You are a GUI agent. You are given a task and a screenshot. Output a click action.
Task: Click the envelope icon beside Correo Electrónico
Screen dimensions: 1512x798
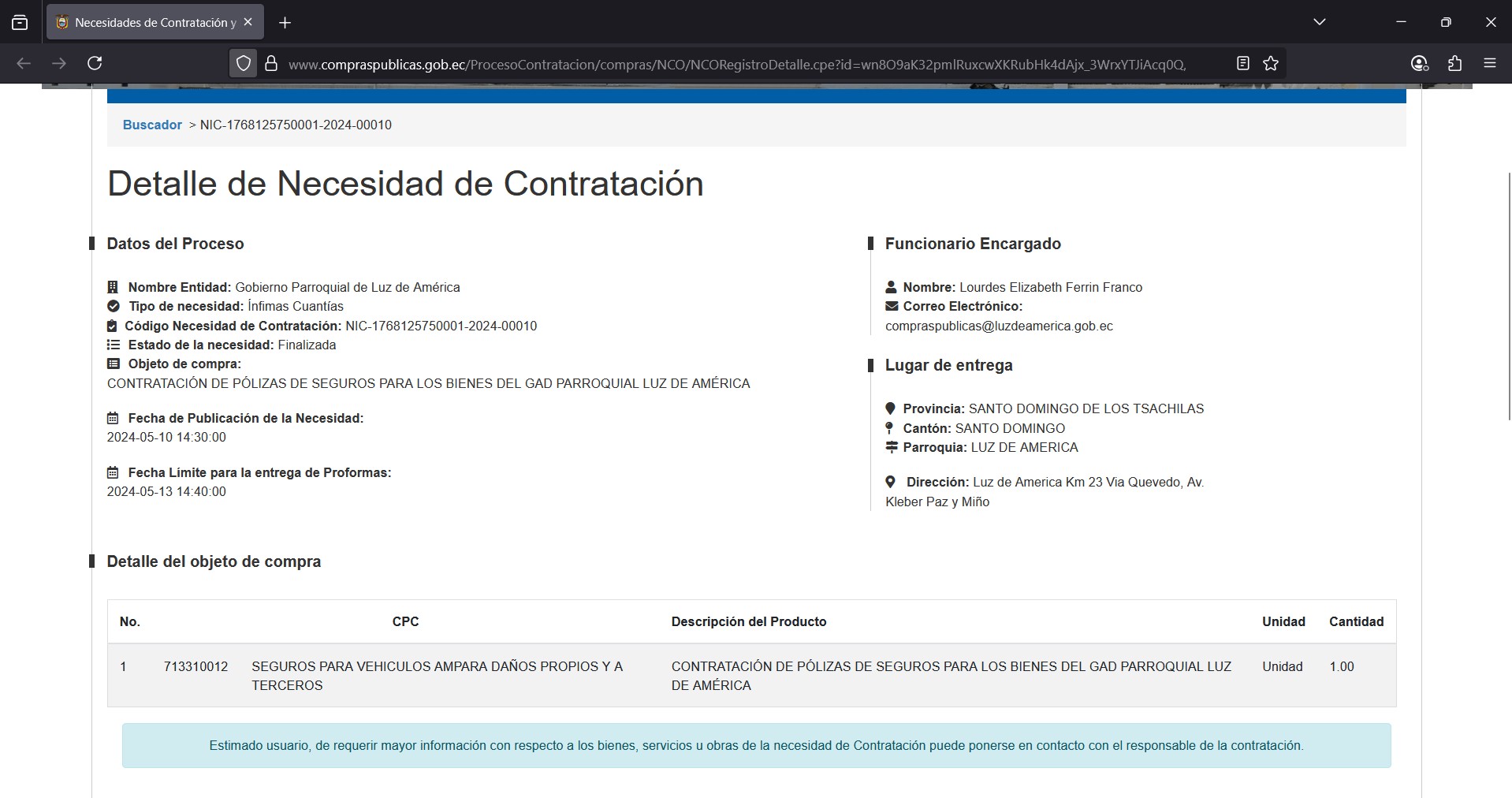point(892,306)
